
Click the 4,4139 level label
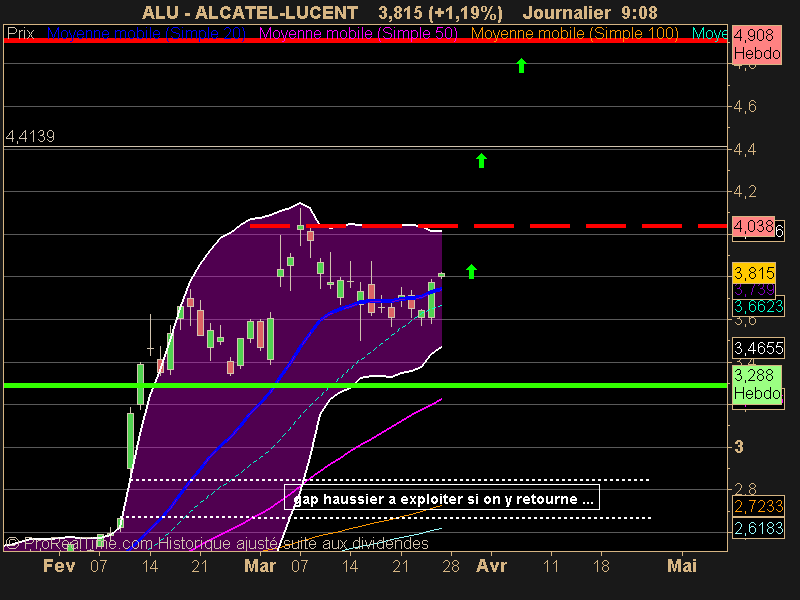pos(30,136)
